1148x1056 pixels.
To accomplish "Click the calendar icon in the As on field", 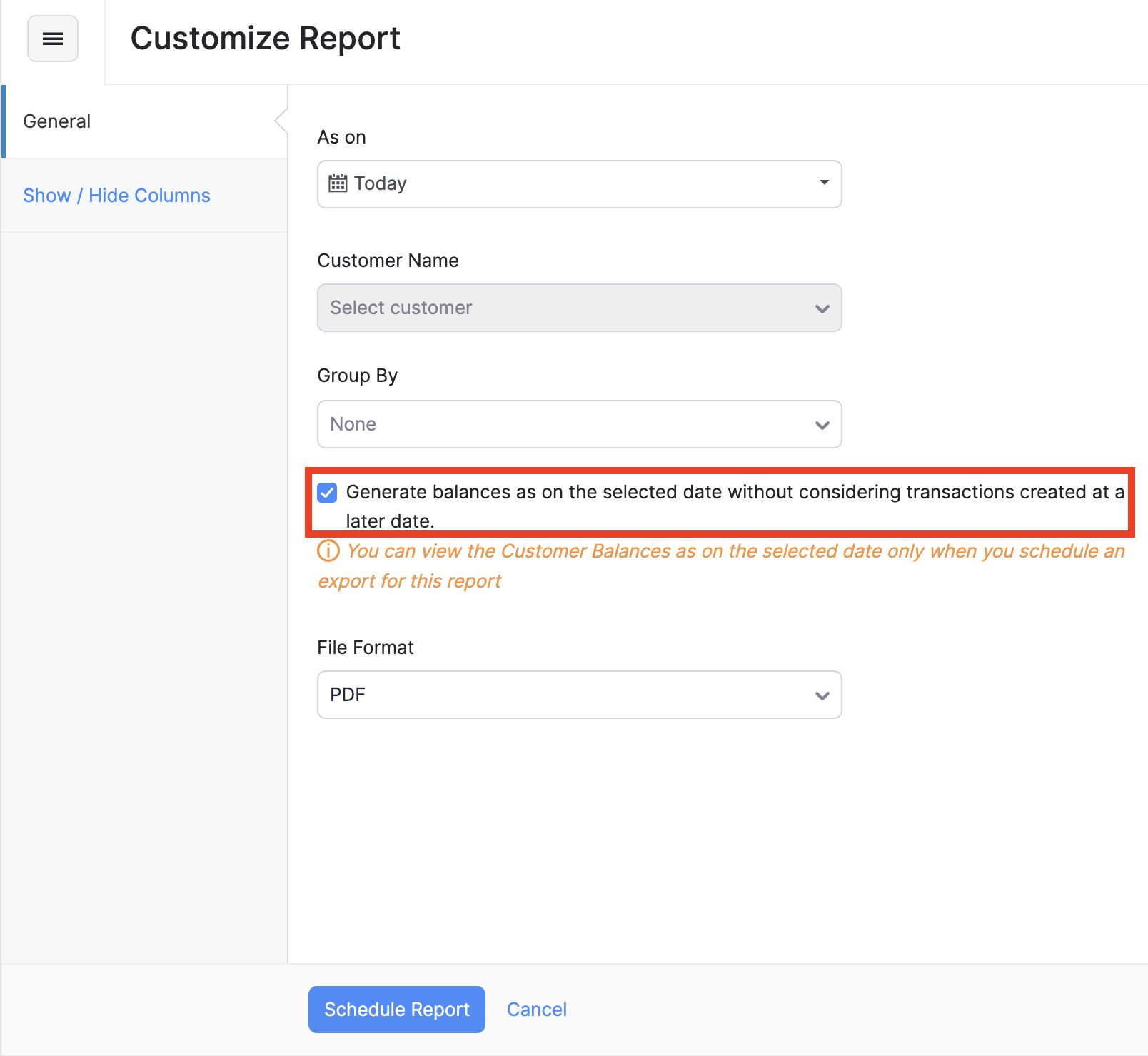I will tap(340, 183).
